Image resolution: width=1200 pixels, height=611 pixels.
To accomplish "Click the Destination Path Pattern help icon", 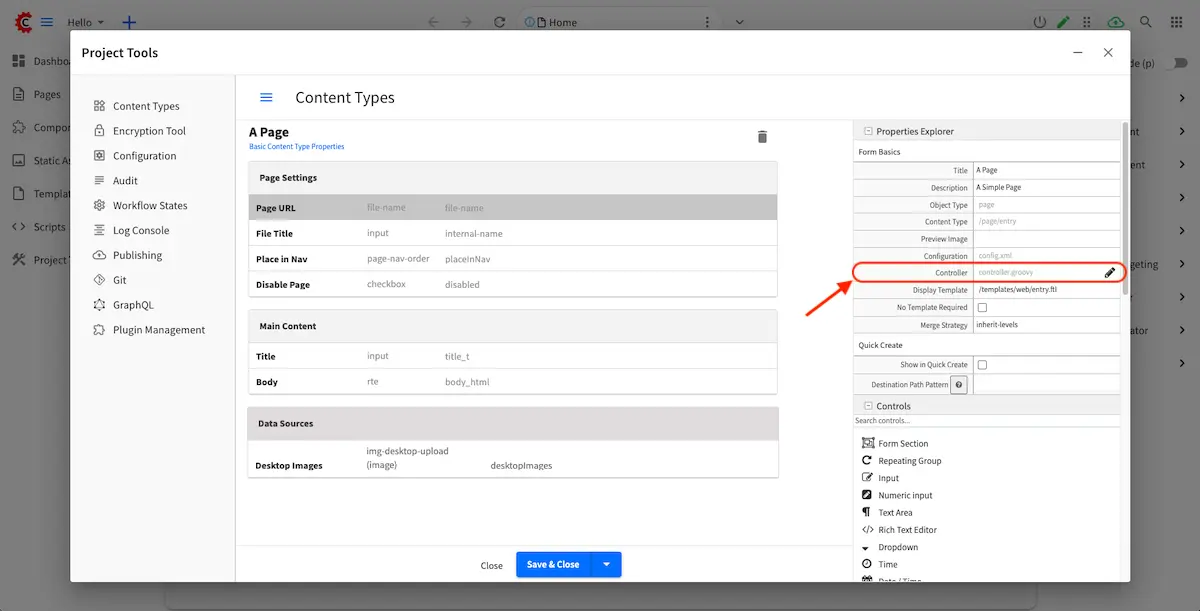I will point(959,385).
